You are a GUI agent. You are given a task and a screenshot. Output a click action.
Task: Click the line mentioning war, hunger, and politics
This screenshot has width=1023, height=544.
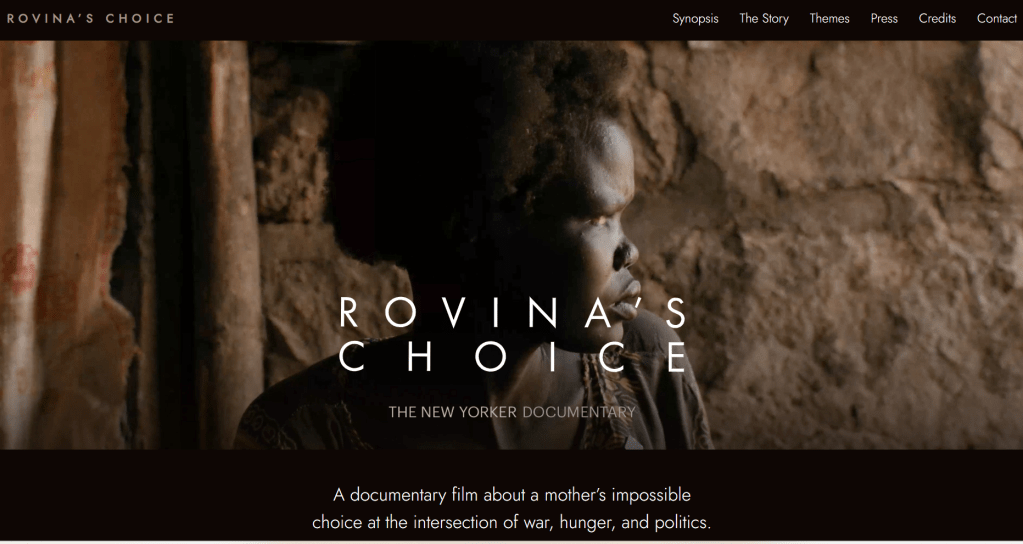click(x=512, y=522)
